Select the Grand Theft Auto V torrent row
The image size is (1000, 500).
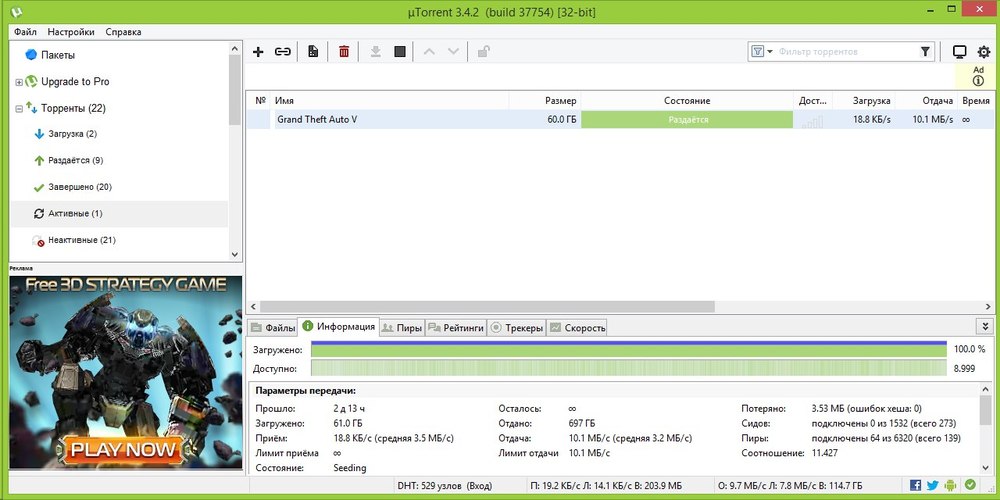619,119
